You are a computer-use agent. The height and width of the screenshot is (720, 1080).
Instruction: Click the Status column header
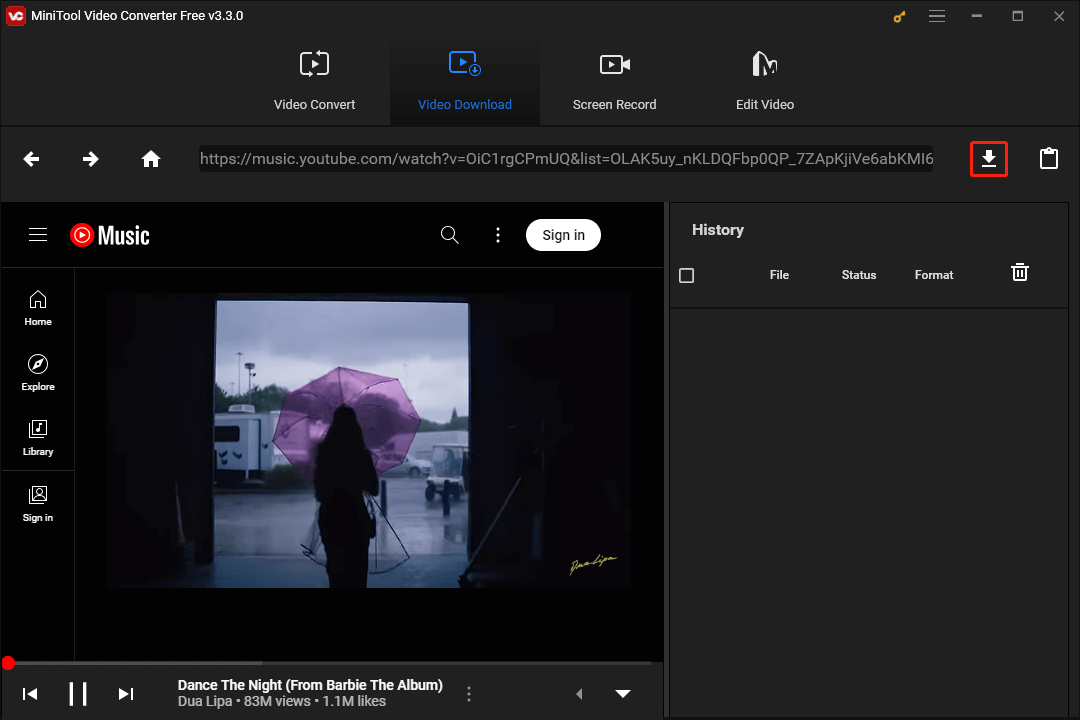click(x=859, y=275)
